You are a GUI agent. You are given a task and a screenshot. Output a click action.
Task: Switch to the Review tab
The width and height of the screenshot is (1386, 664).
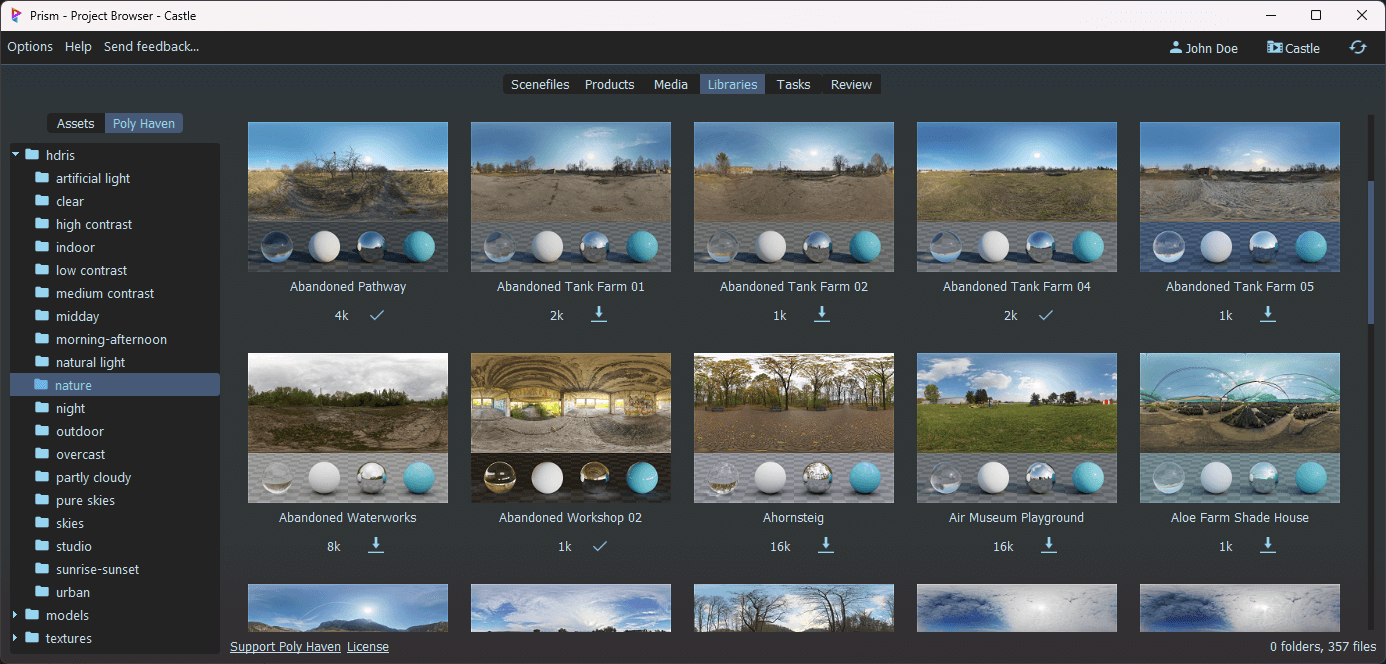click(x=852, y=85)
